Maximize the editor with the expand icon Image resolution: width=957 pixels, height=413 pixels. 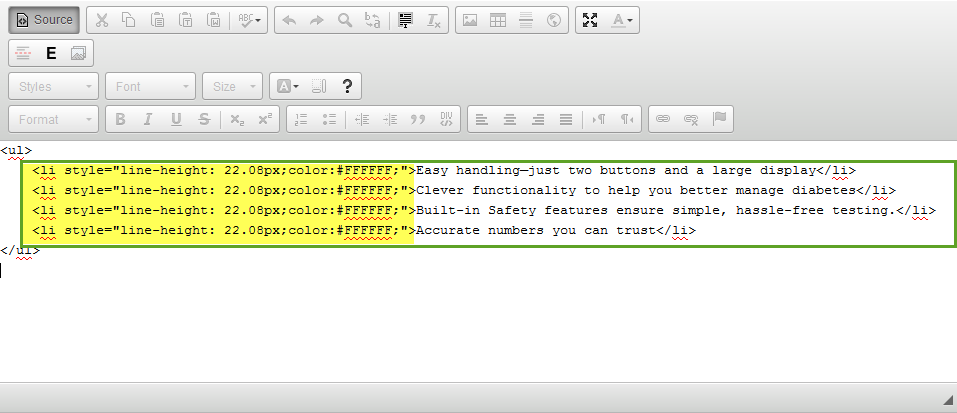tap(590, 20)
